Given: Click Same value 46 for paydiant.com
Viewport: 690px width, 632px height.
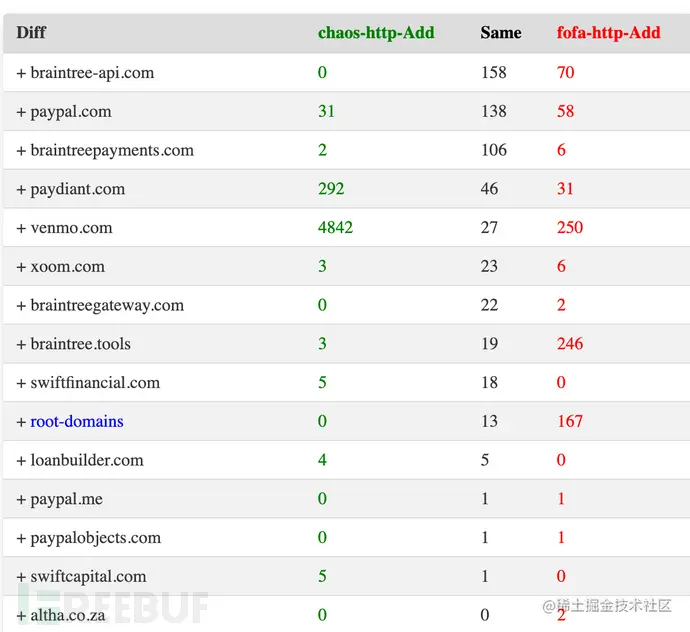Looking at the screenshot, I should [x=489, y=189].
